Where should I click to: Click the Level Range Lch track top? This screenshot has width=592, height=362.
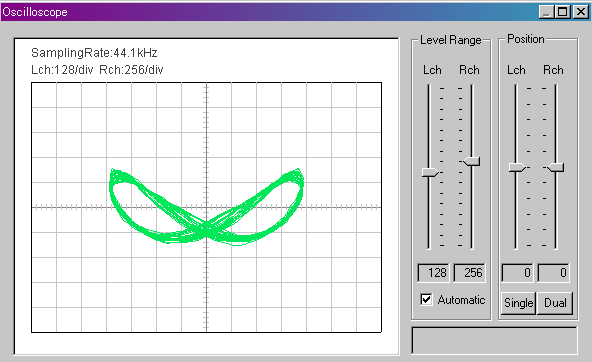point(429,87)
